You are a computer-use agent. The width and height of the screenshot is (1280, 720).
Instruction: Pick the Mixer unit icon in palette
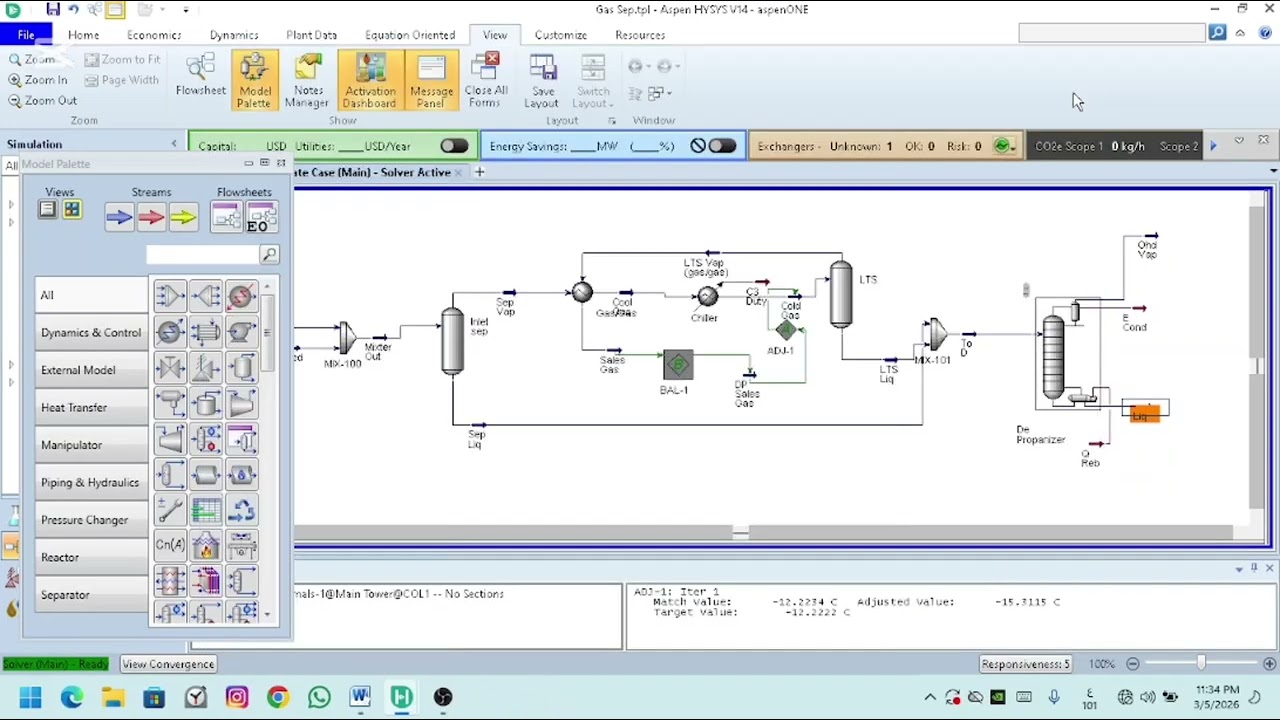pos(170,296)
